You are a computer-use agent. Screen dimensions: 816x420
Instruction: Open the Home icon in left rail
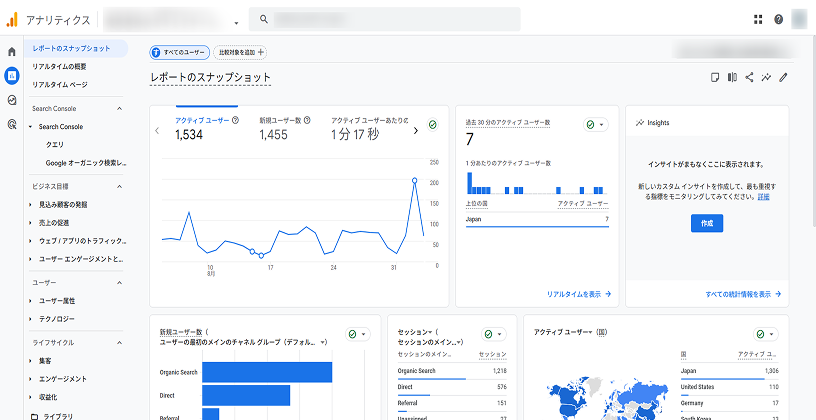11,51
